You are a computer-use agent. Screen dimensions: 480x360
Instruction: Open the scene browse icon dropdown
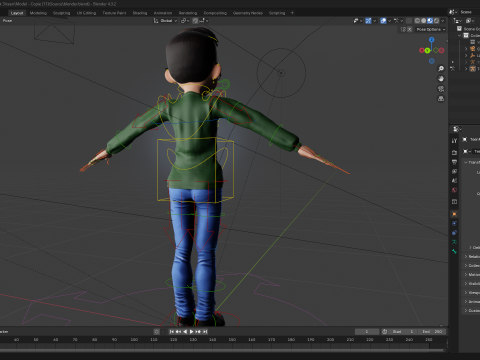pyautogui.click(x=453, y=12)
